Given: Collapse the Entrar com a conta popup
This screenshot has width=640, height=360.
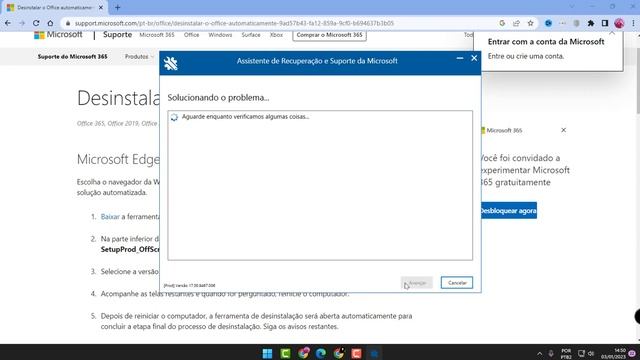Looking at the screenshot, I should click(x=612, y=33).
